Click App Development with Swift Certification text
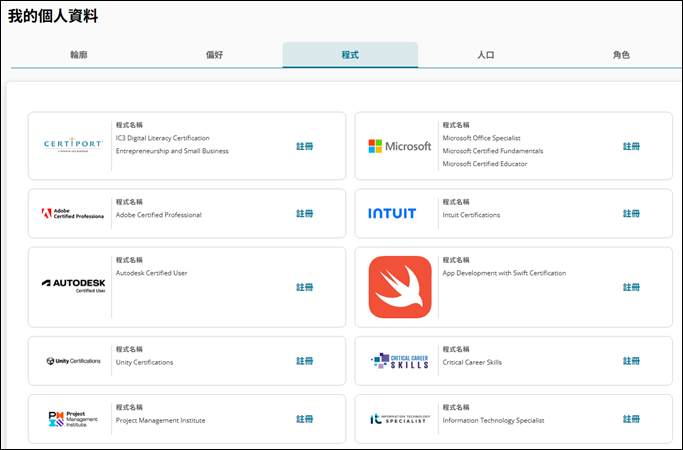This screenshot has height=450, width=683. coord(504,273)
